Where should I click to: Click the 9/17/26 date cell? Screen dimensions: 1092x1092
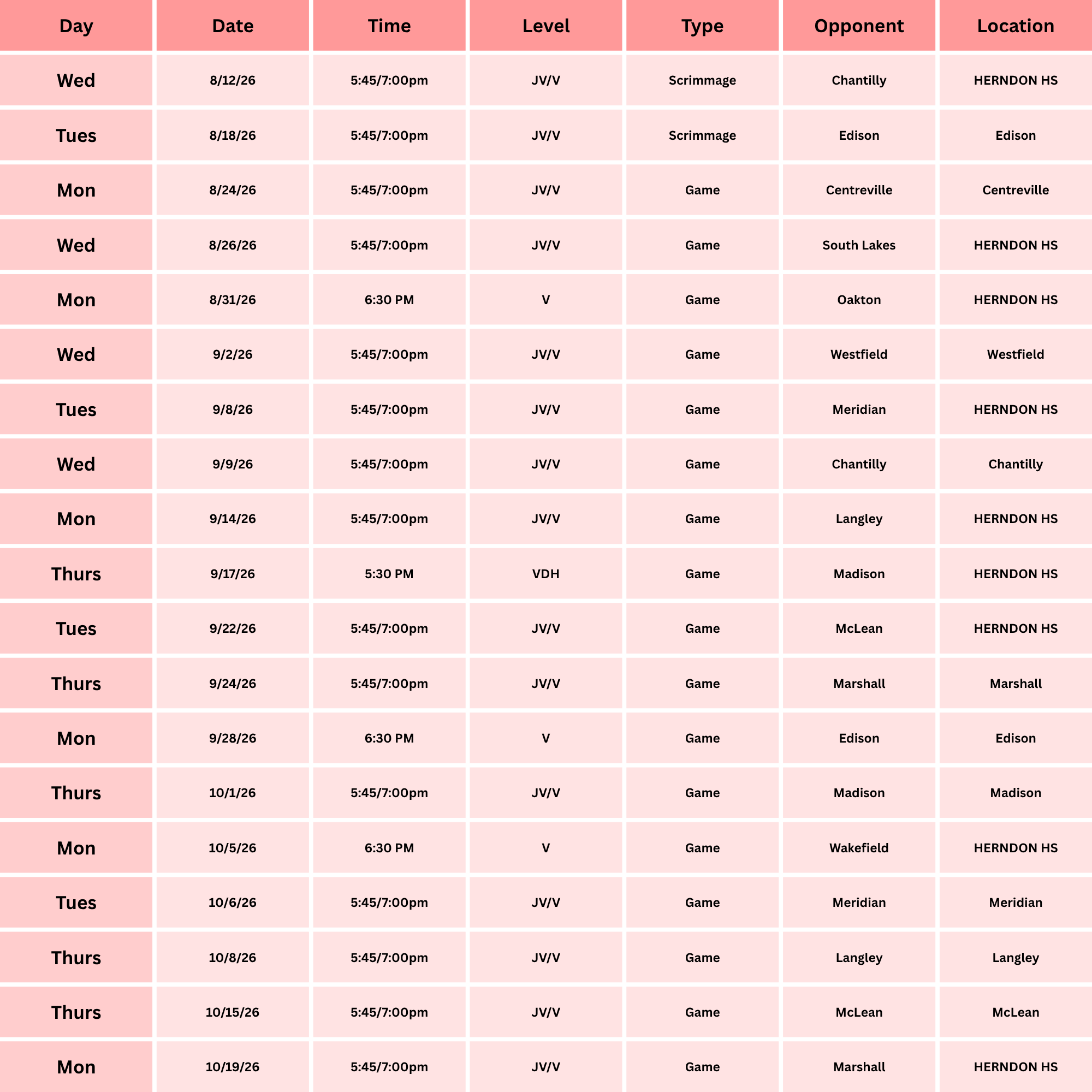click(x=232, y=574)
